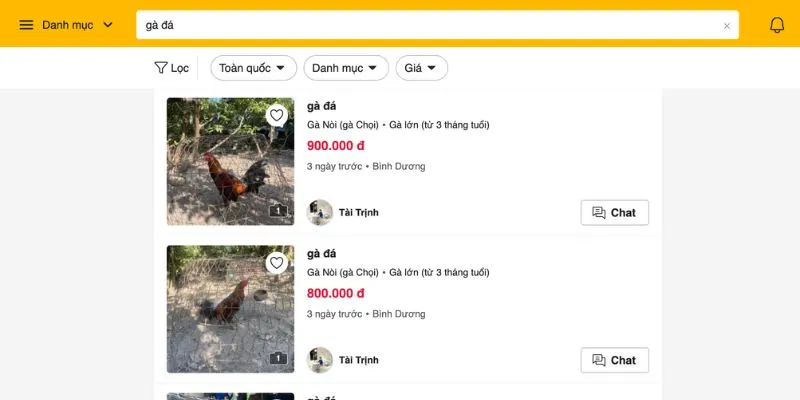Chat with seller of 800.000 đ rooster
Screen dimensions: 800x400
[x=614, y=360]
